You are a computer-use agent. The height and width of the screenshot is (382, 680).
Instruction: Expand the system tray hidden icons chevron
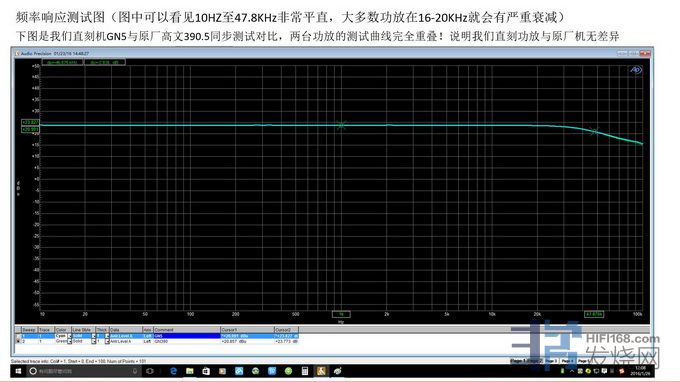tap(571, 371)
